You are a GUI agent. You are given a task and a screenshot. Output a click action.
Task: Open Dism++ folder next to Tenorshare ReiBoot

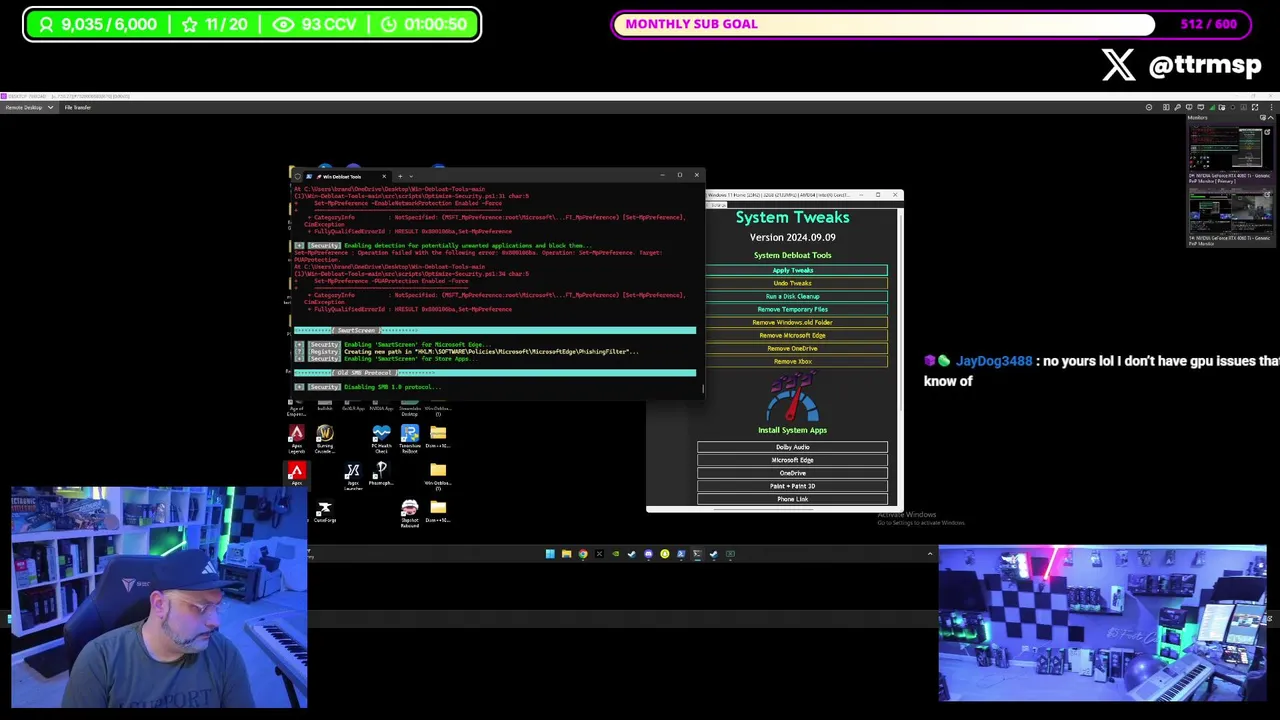tap(438, 437)
